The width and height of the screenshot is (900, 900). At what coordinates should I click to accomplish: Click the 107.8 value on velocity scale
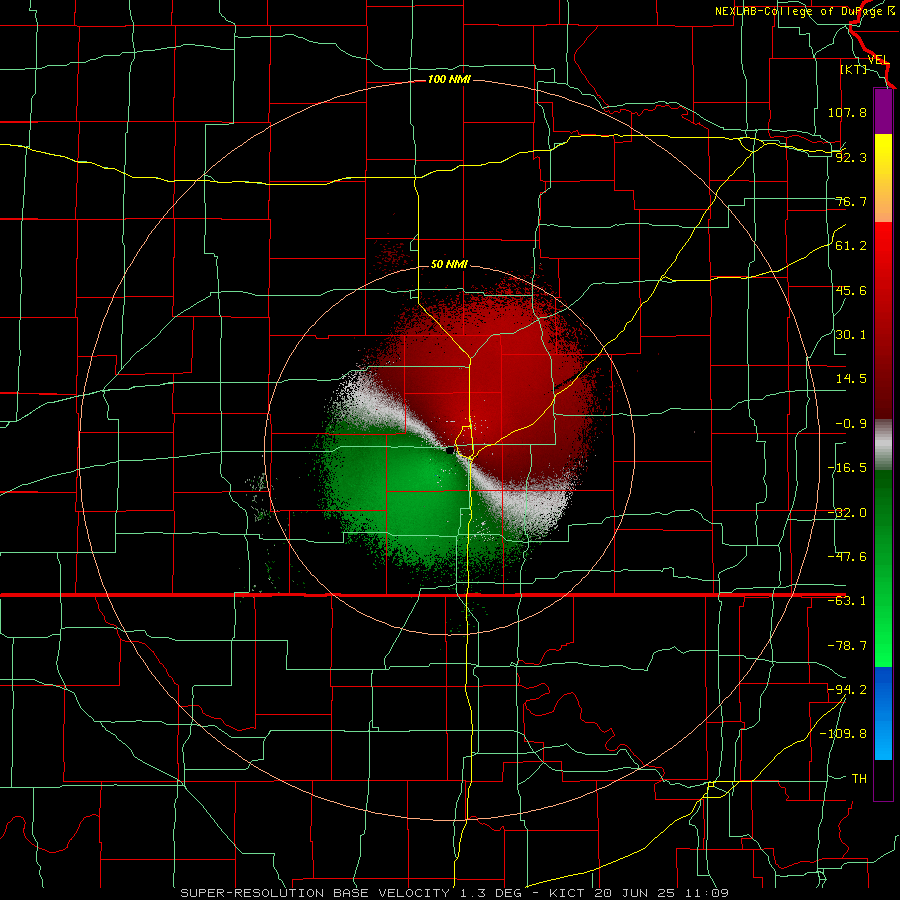pyautogui.click(x=847, y=112)
